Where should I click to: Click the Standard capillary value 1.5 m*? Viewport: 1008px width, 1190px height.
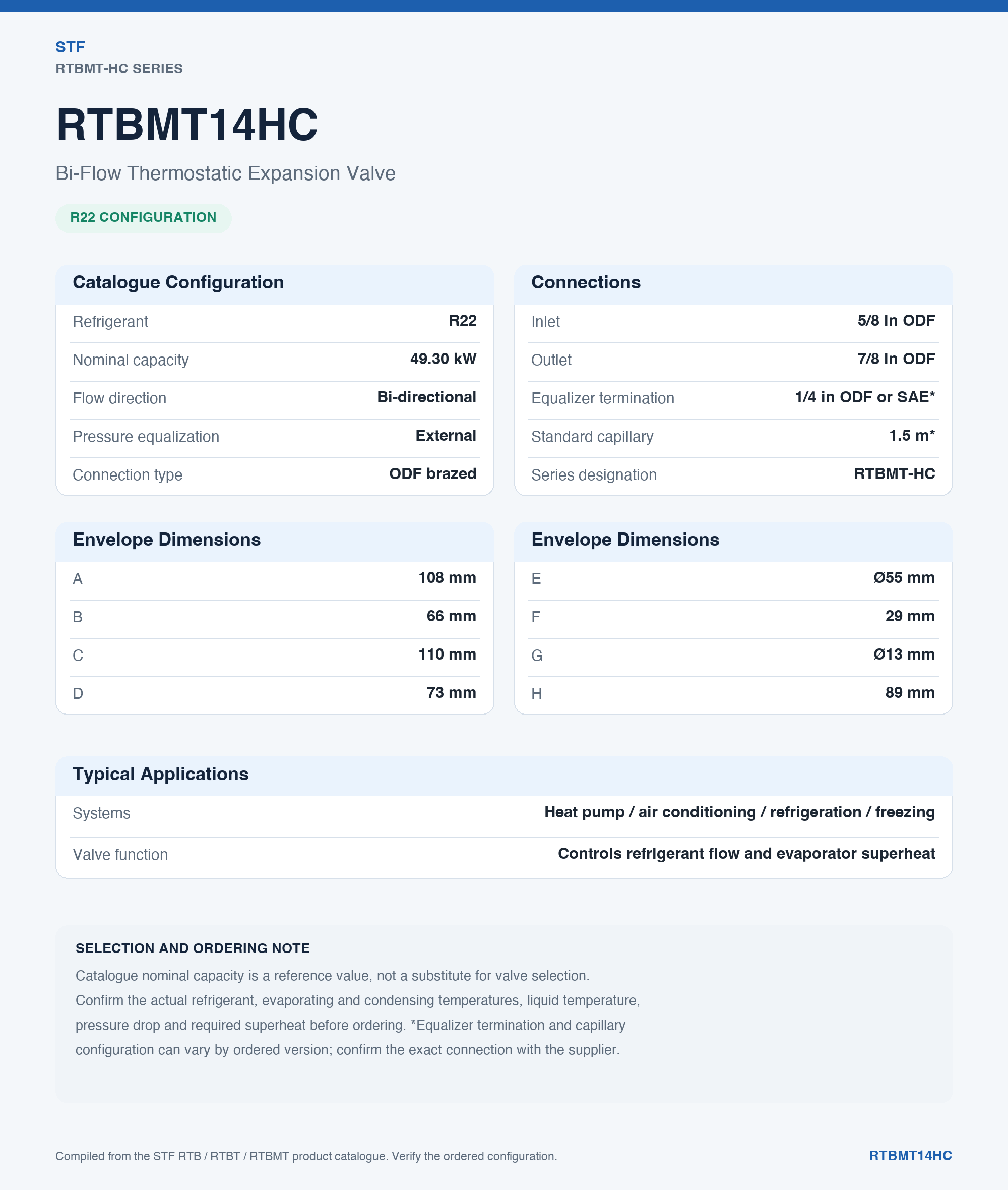click(x=912, y=436)
